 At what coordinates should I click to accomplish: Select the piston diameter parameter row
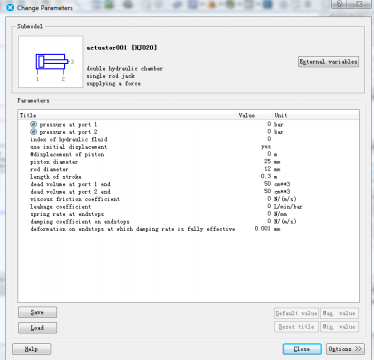click(188, 162)
